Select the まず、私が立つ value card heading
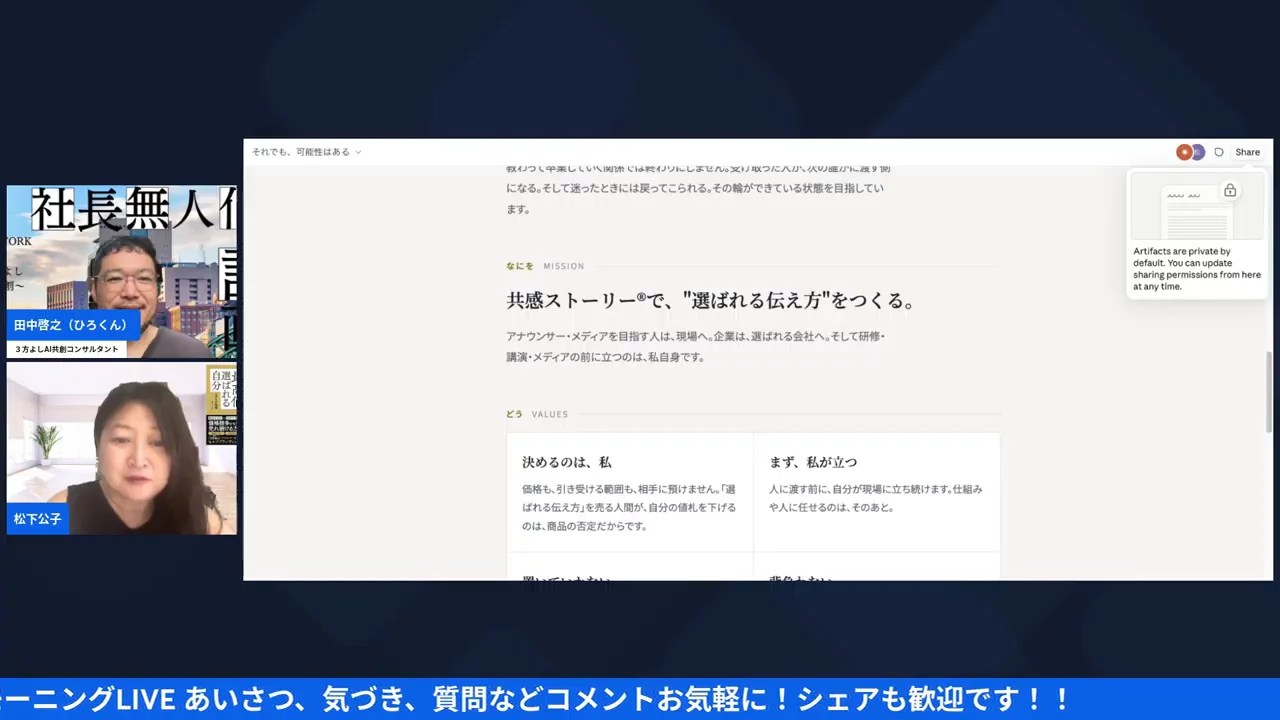Image resolution: width=1280 pixels, height=720 pixels. [x=813, y=462]
